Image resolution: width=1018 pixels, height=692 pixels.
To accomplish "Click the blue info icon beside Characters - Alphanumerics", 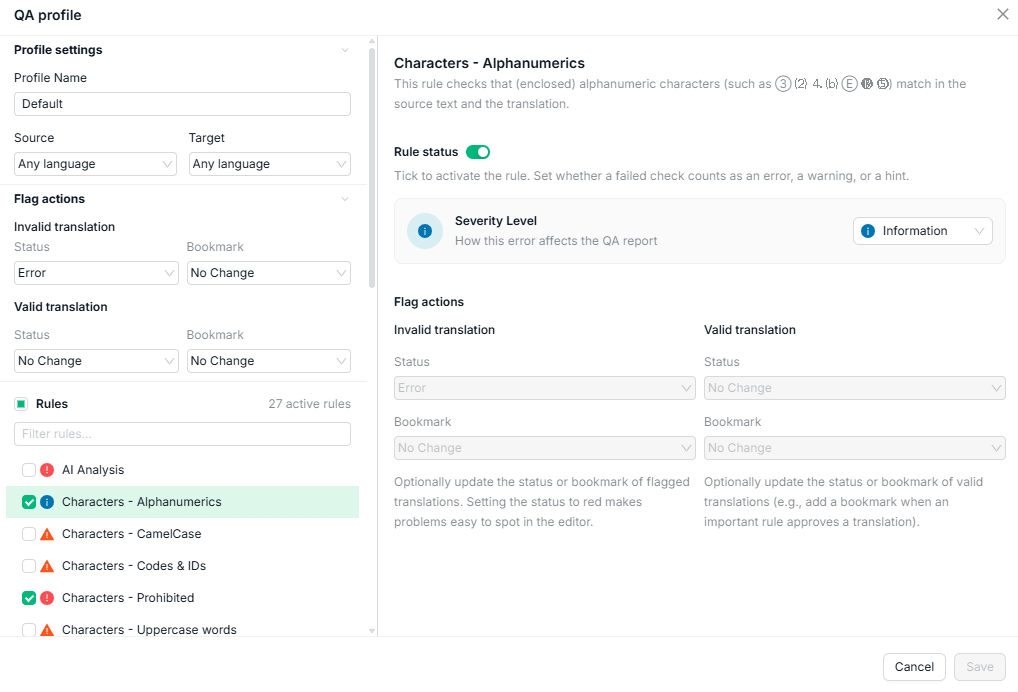I will [47, 502].
